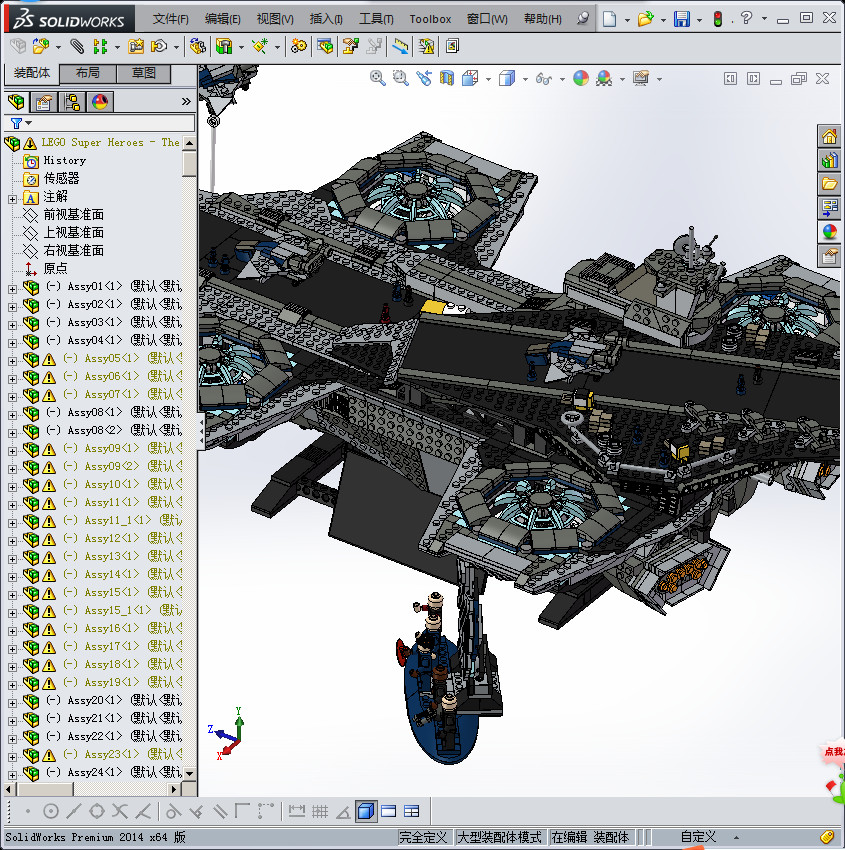The width and height of the screenshot is (845, 850).
Task: Expand the Assy01<1> tree node
Action: (12, 289)
